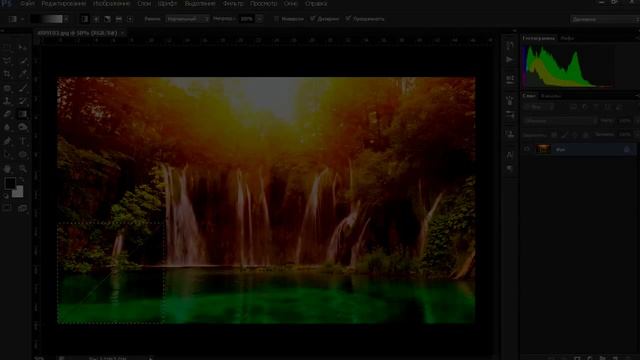Select the Hand tool
Image resolution: width=640 pixels, height=360 pixels.
7,169
